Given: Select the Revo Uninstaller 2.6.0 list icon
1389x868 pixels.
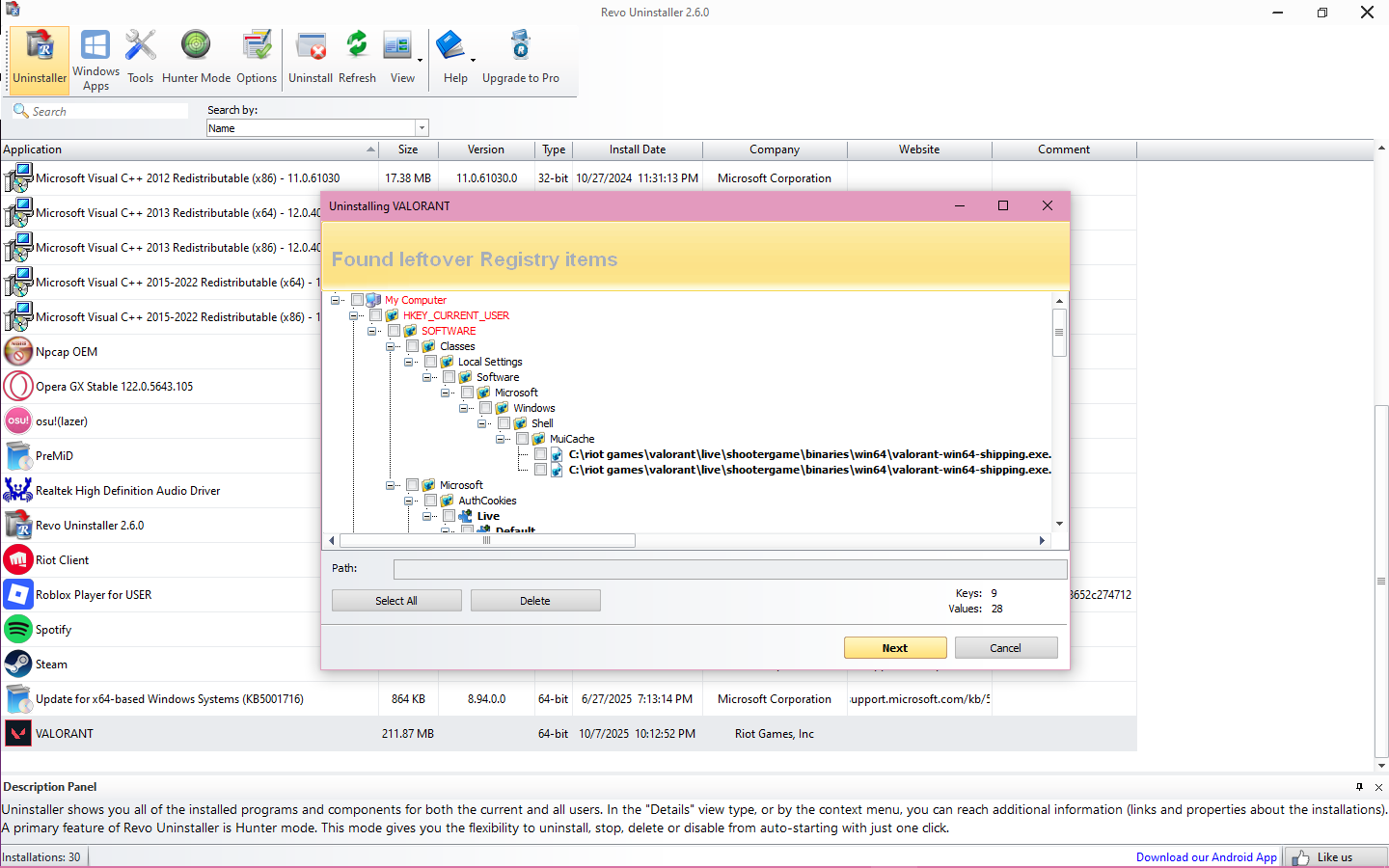Looking at the screenshot, I should tap(18, 526).
